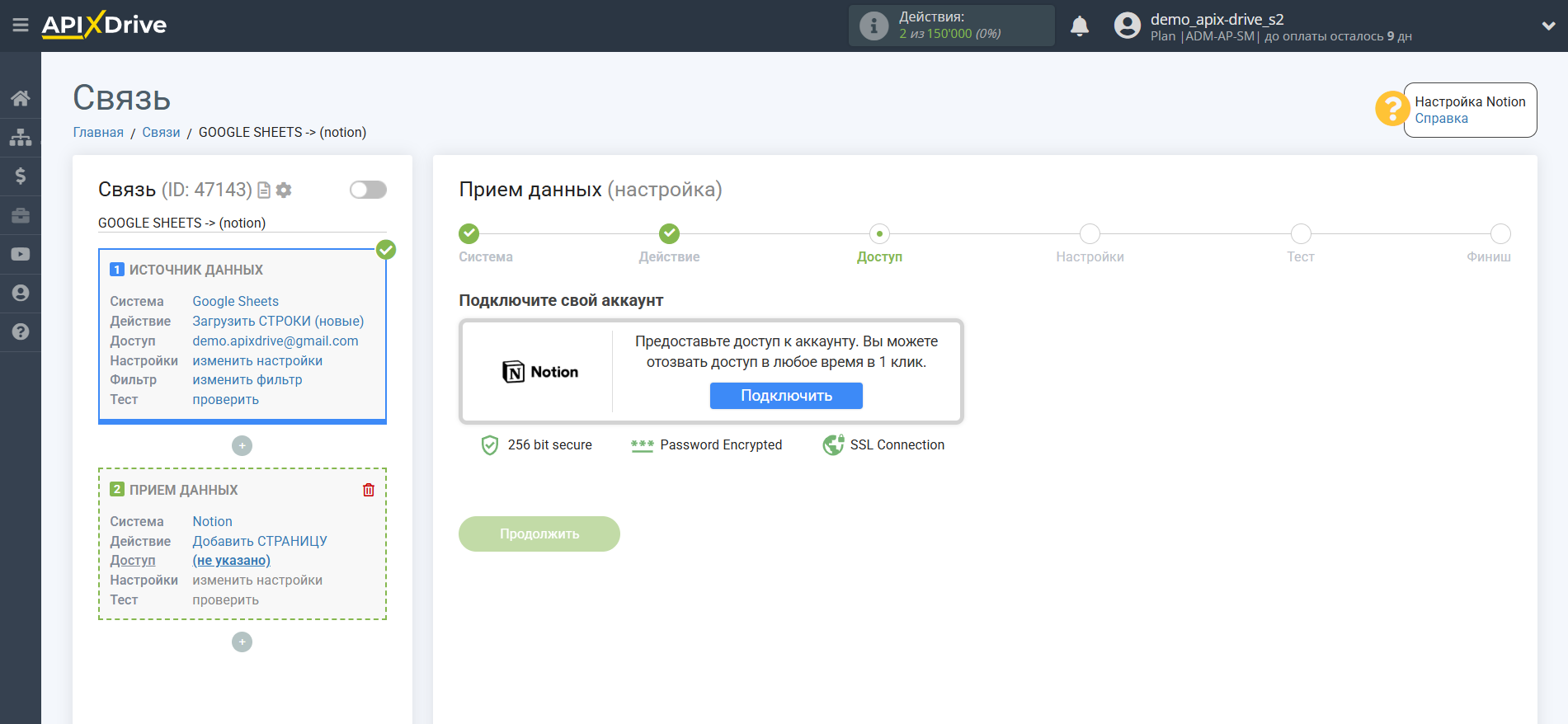Click the Notion logo in account box

coord(540,372)
